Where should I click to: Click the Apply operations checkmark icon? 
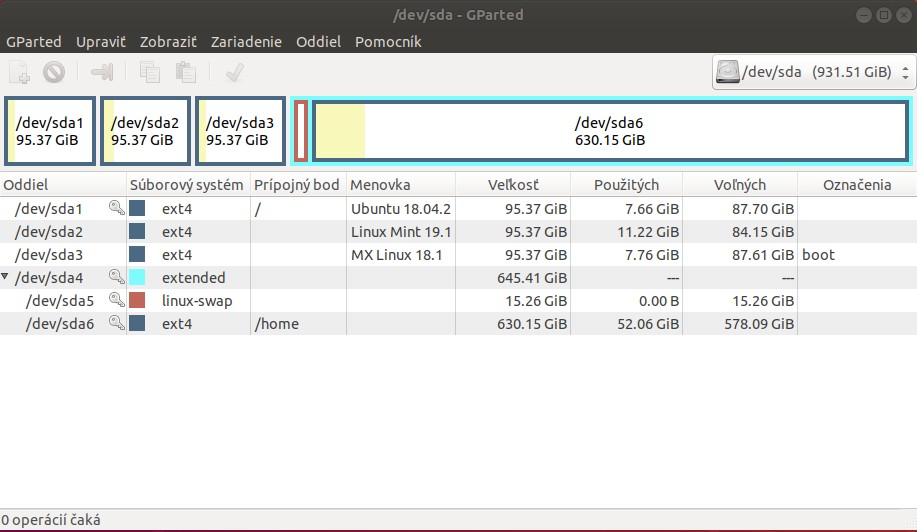[x=235, y=72]
